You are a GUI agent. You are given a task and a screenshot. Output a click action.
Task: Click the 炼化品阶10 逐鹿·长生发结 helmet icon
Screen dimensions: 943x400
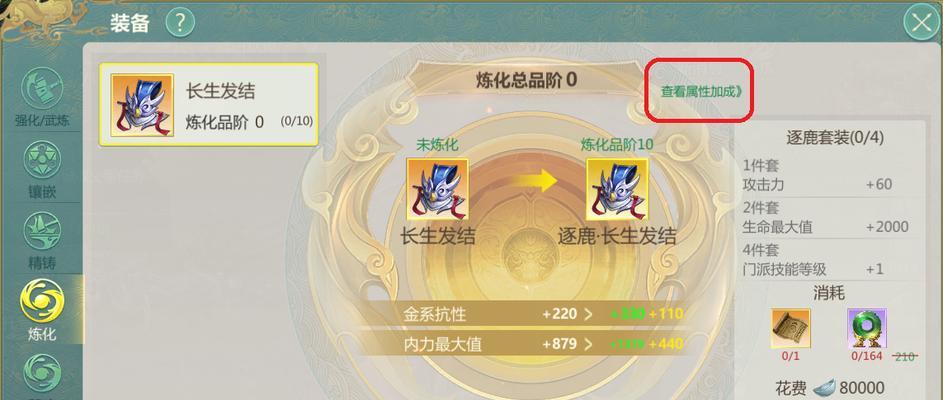617,189
